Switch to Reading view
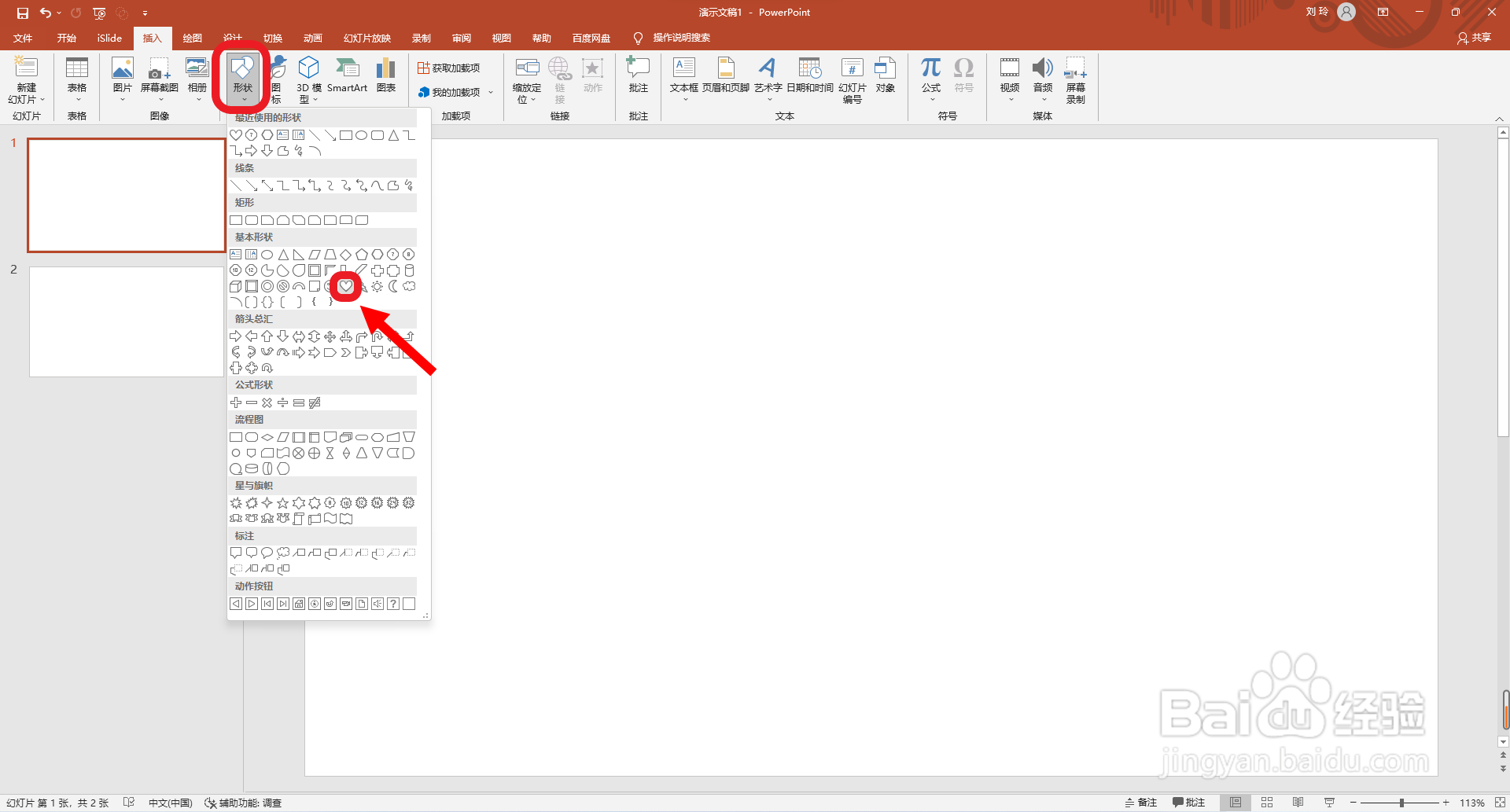Screen dimensions: 1510x812 (x=1298, y=803)
